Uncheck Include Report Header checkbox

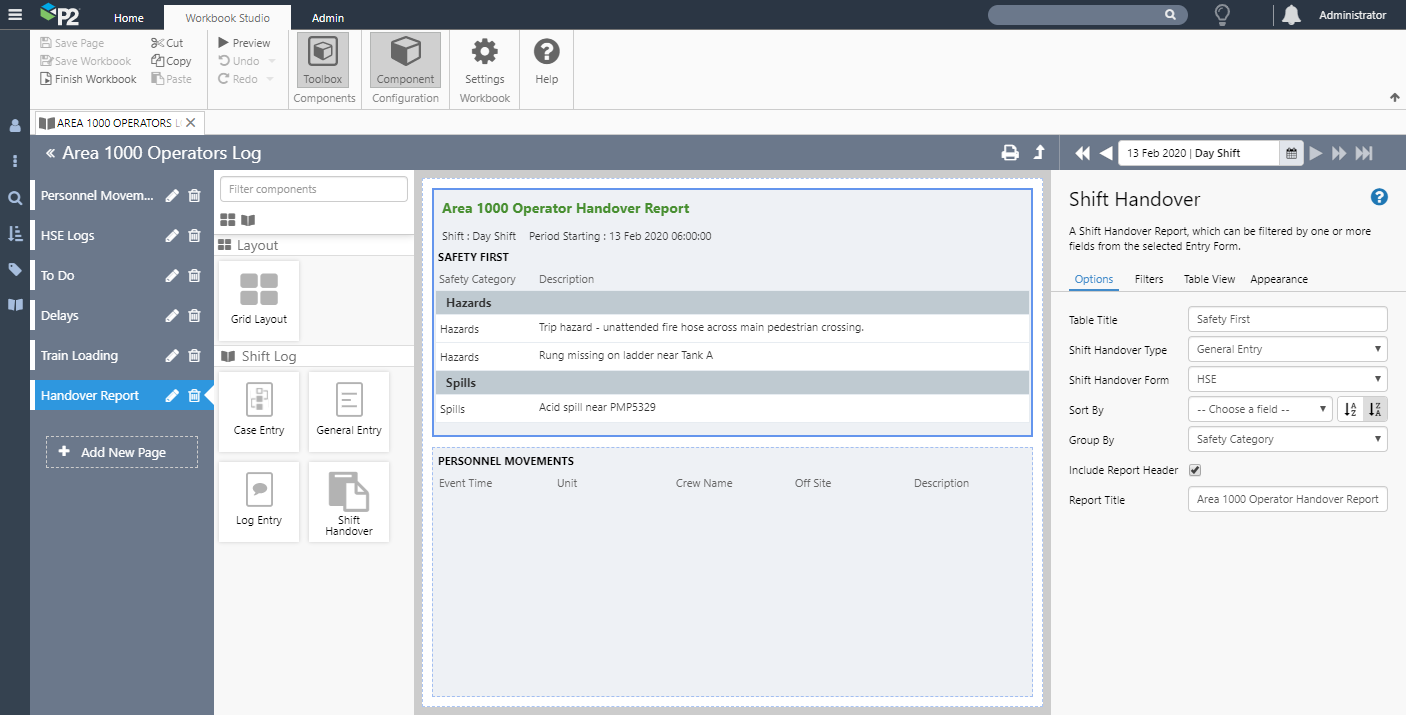tap(1194, 470)
